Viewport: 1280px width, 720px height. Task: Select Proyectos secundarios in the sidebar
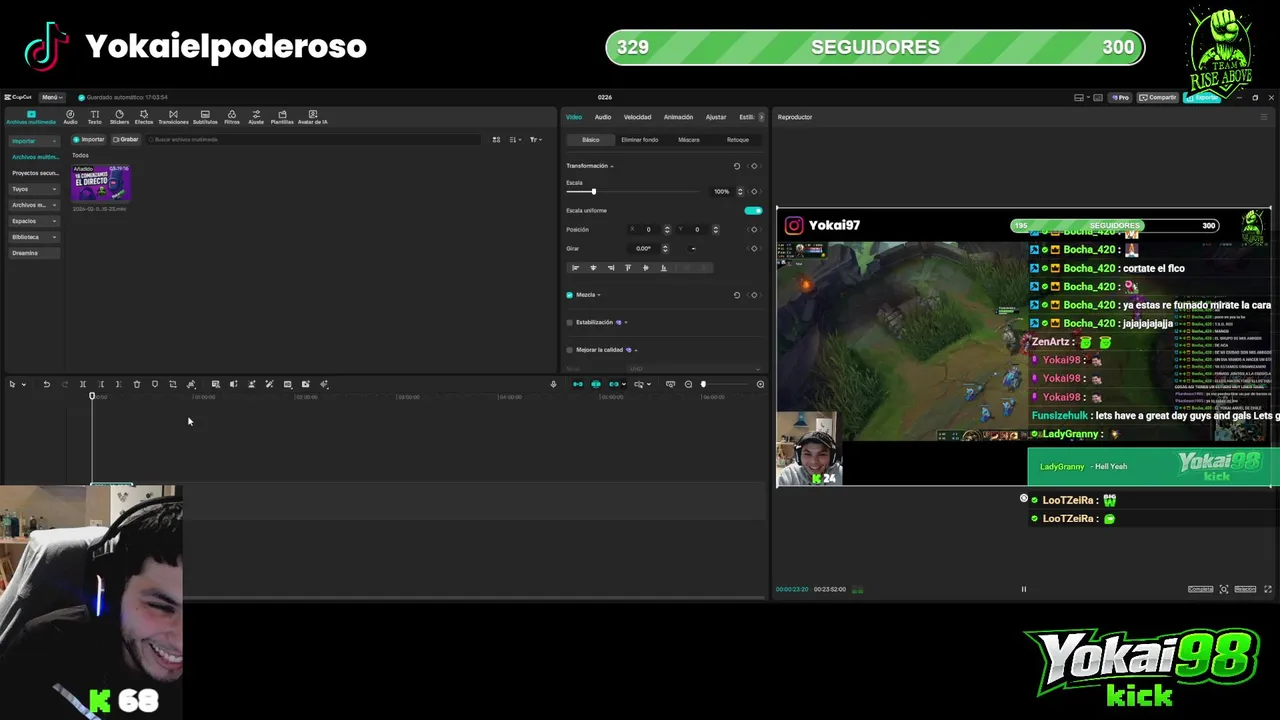(35, 173)
